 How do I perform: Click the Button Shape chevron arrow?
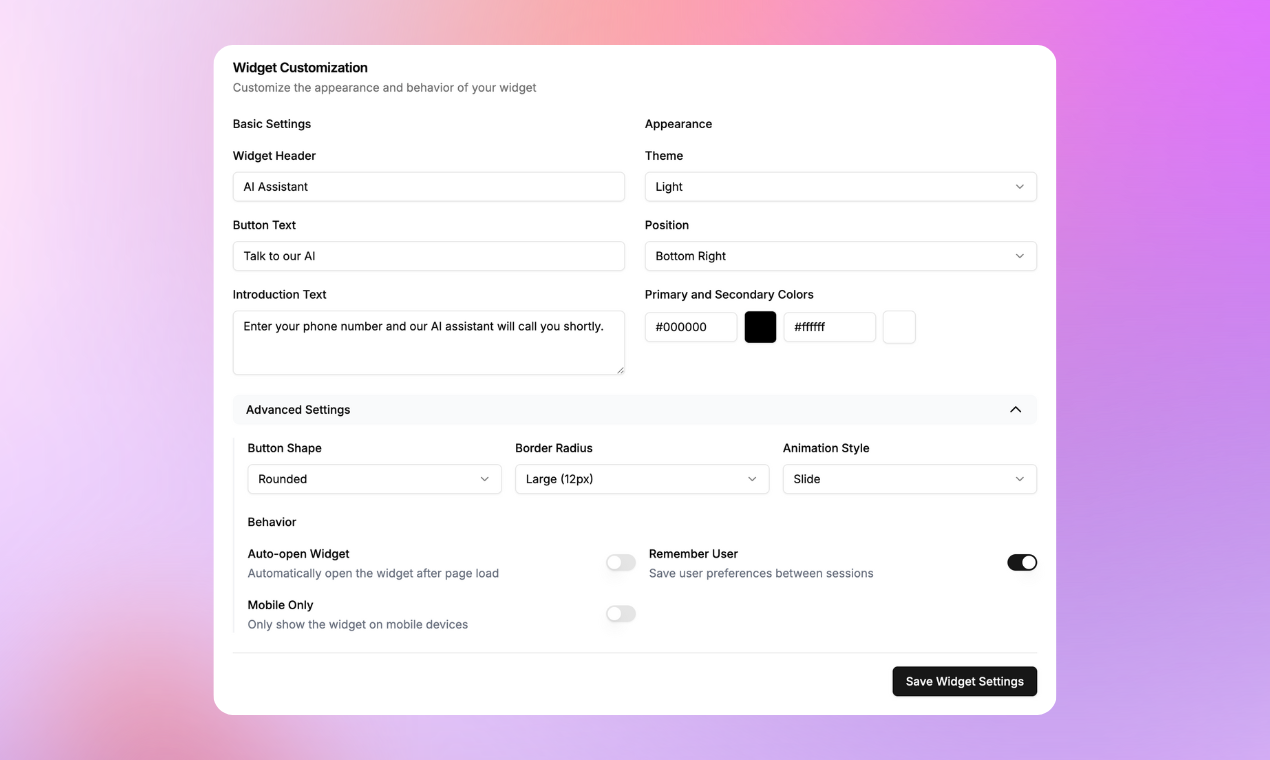484,479
